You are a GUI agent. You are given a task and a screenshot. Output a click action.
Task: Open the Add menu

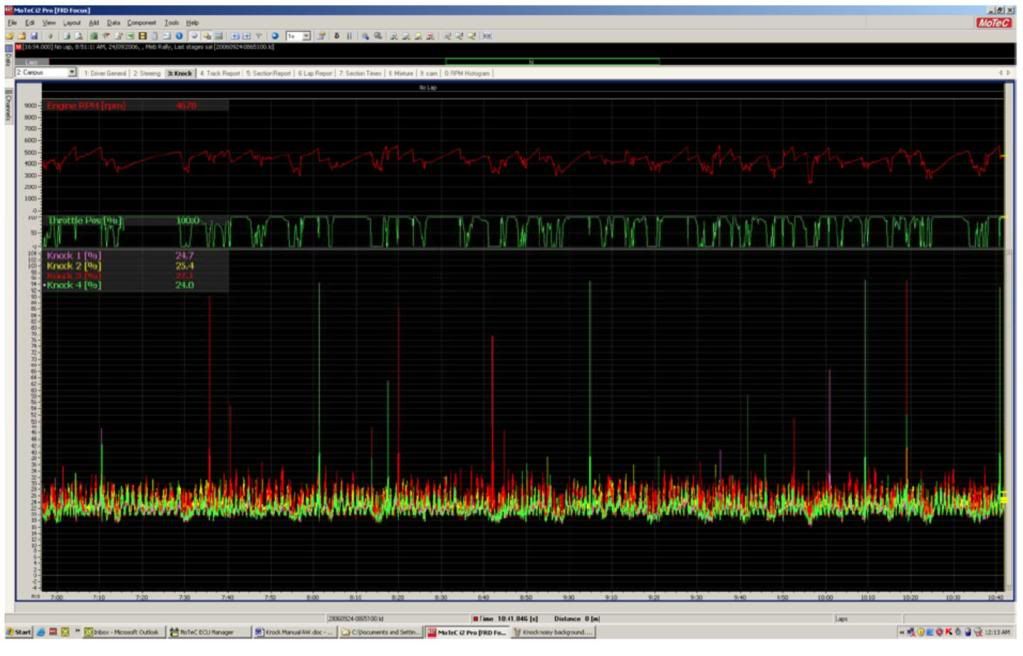tap(94, 23)
